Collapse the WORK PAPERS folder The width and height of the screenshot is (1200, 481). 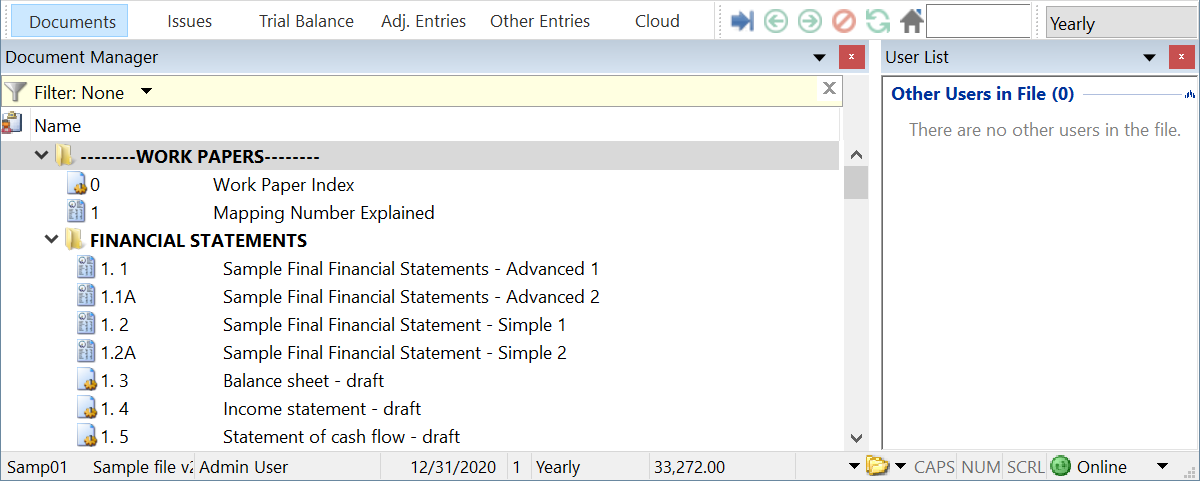tap(41, 156)
